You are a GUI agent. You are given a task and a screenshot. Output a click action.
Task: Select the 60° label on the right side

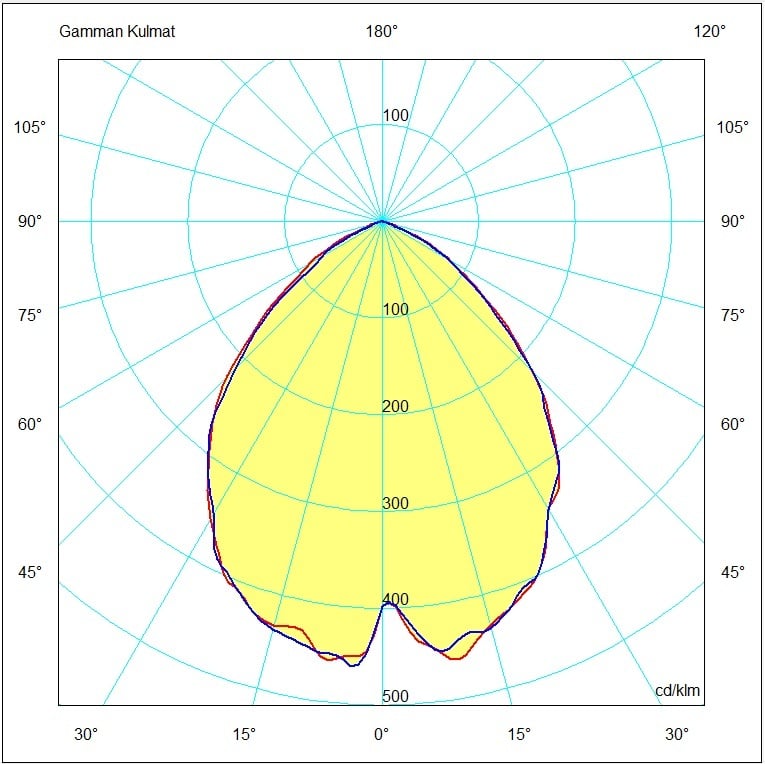(733, 424)
